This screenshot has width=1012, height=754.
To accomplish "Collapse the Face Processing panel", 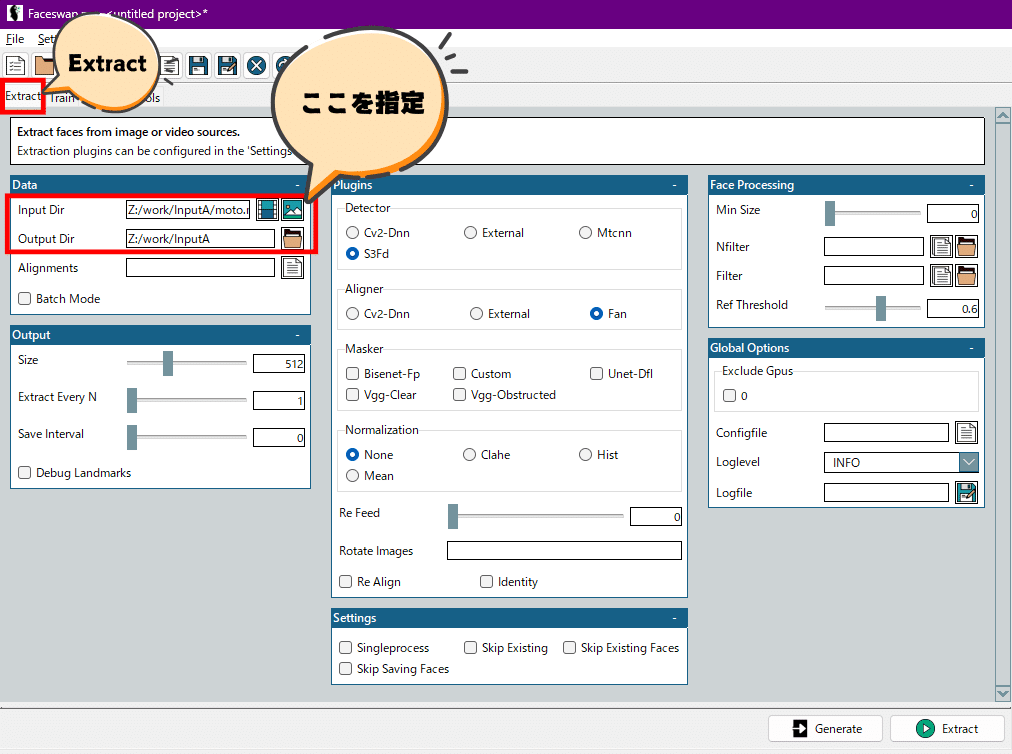I will click(971, 185).
